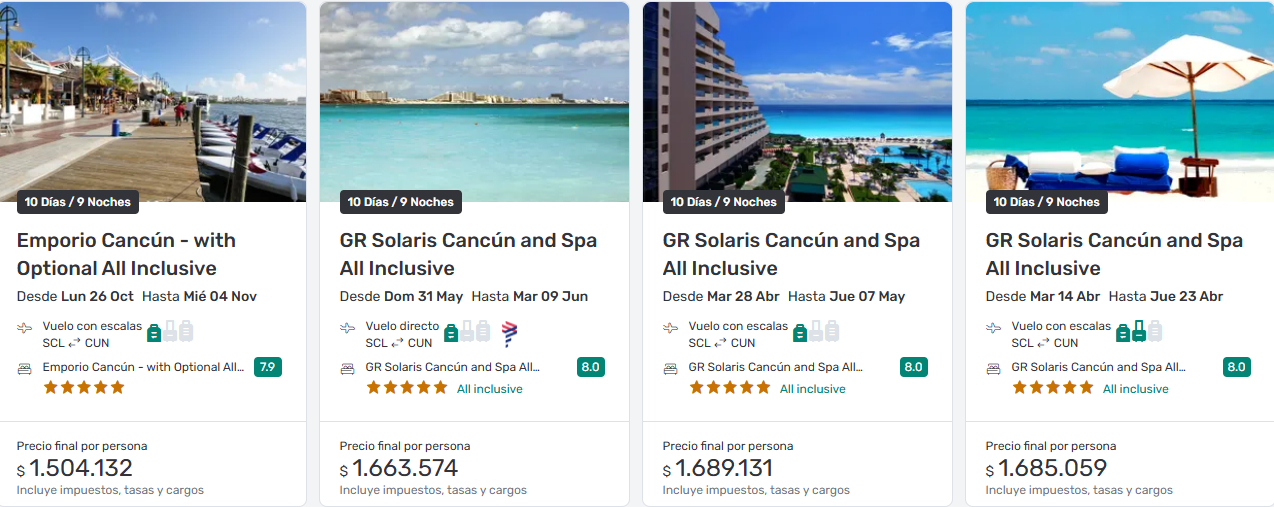Click the '10 Días / 9 Noches' badge on the Mar 28 Abr card
The image size is (1274, 507).
[x=723, y=202]
